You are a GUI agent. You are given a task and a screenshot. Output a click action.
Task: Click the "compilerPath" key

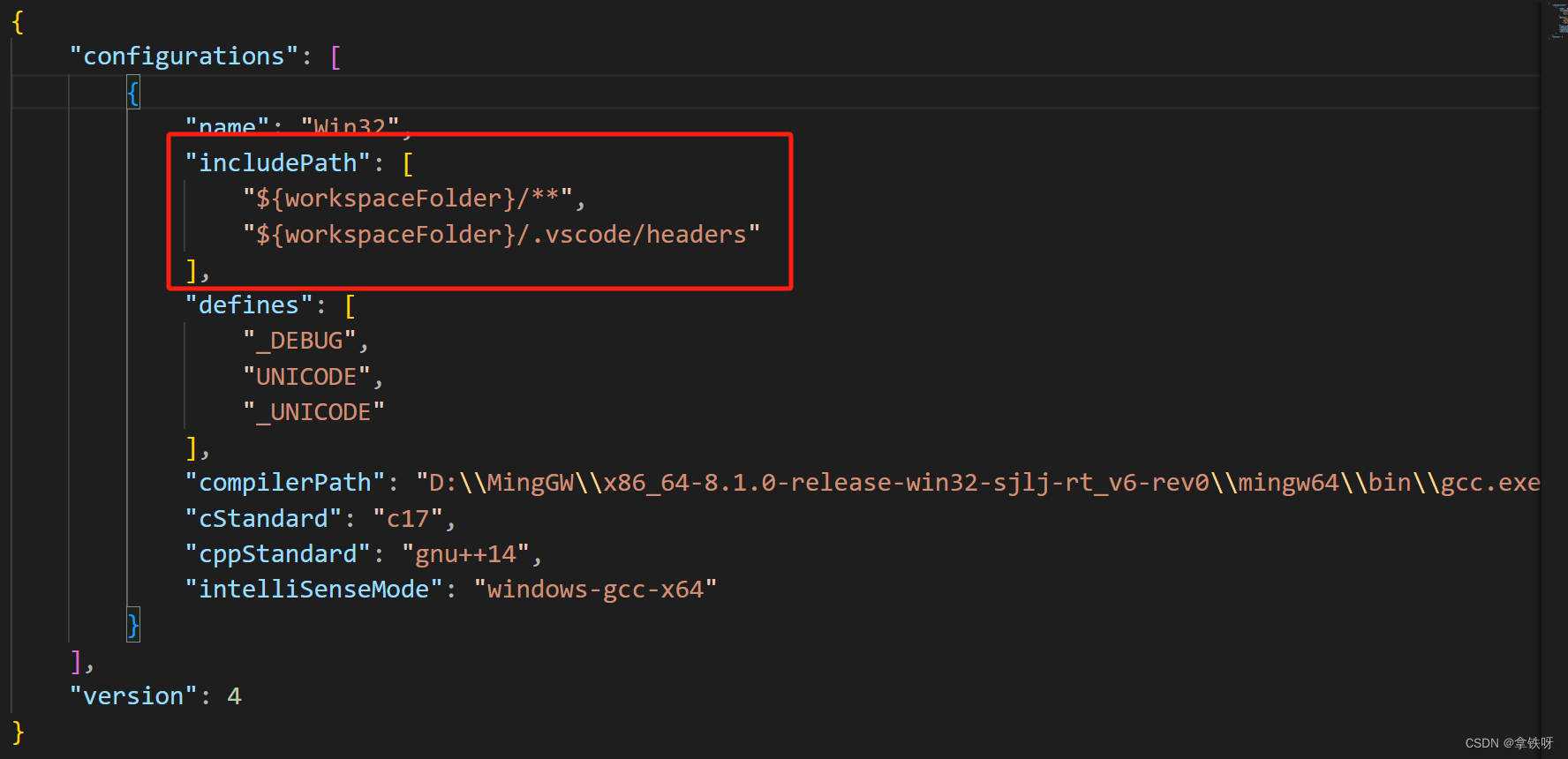285,483
